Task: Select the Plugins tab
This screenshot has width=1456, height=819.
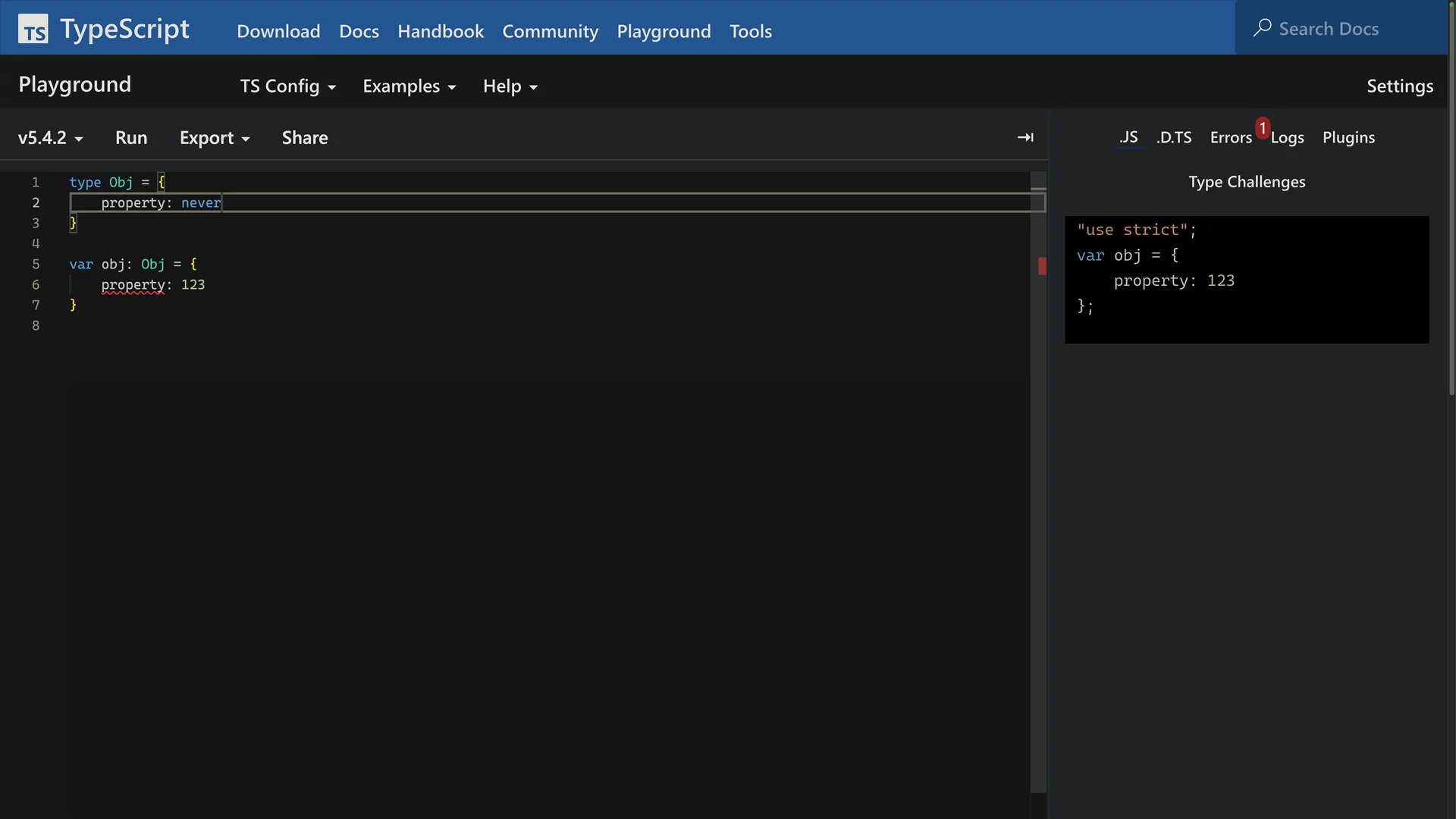Action: pos(1348,138)
